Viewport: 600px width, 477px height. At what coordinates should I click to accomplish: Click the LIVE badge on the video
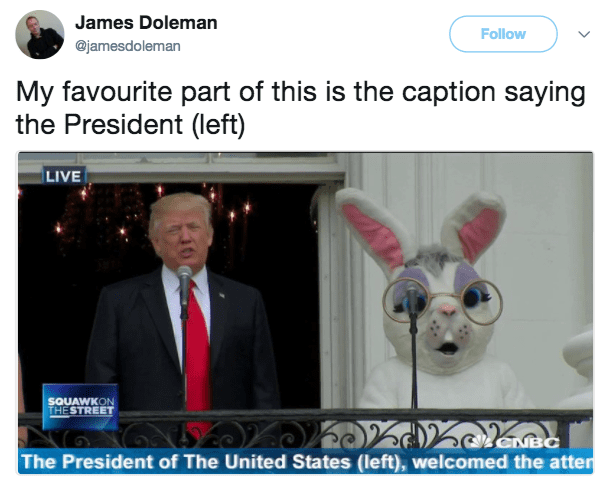(x=64, y=176)
